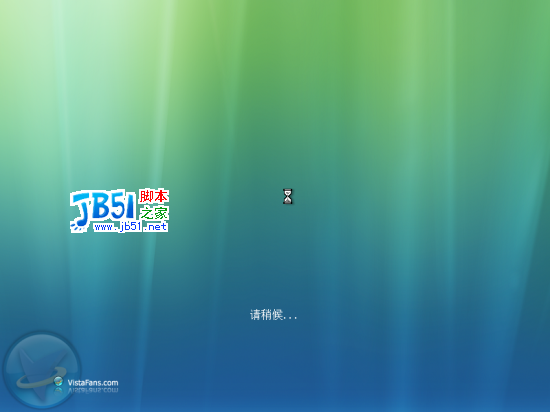550x412 pixels.
Task: Click the .net part of the URL
Action: coord(155,227)
